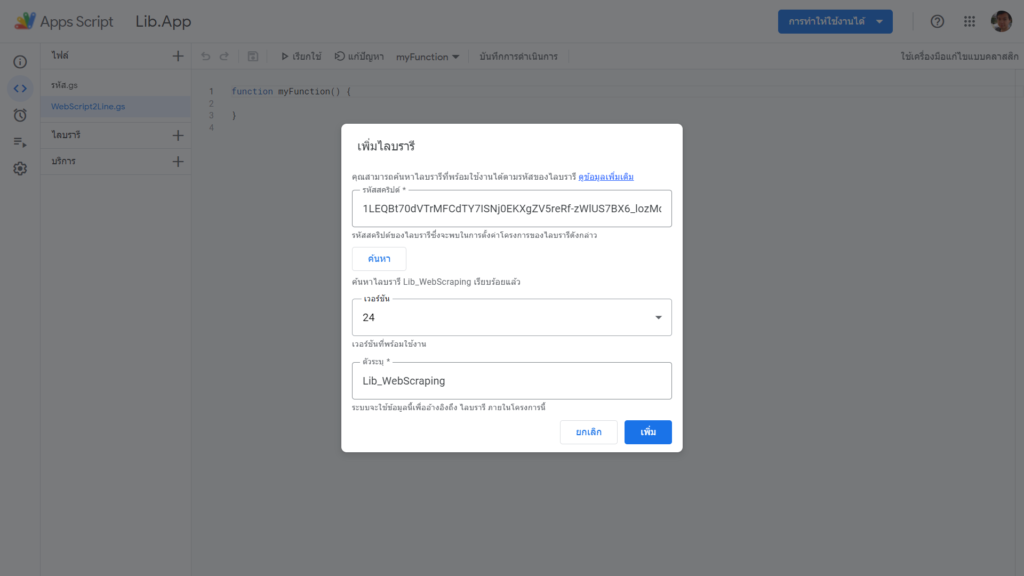Viewport: 1024px width, 576px height.
Task: Select the WebScript2Line.gs file
Action: pyautogui.click(x=88, y=106)
